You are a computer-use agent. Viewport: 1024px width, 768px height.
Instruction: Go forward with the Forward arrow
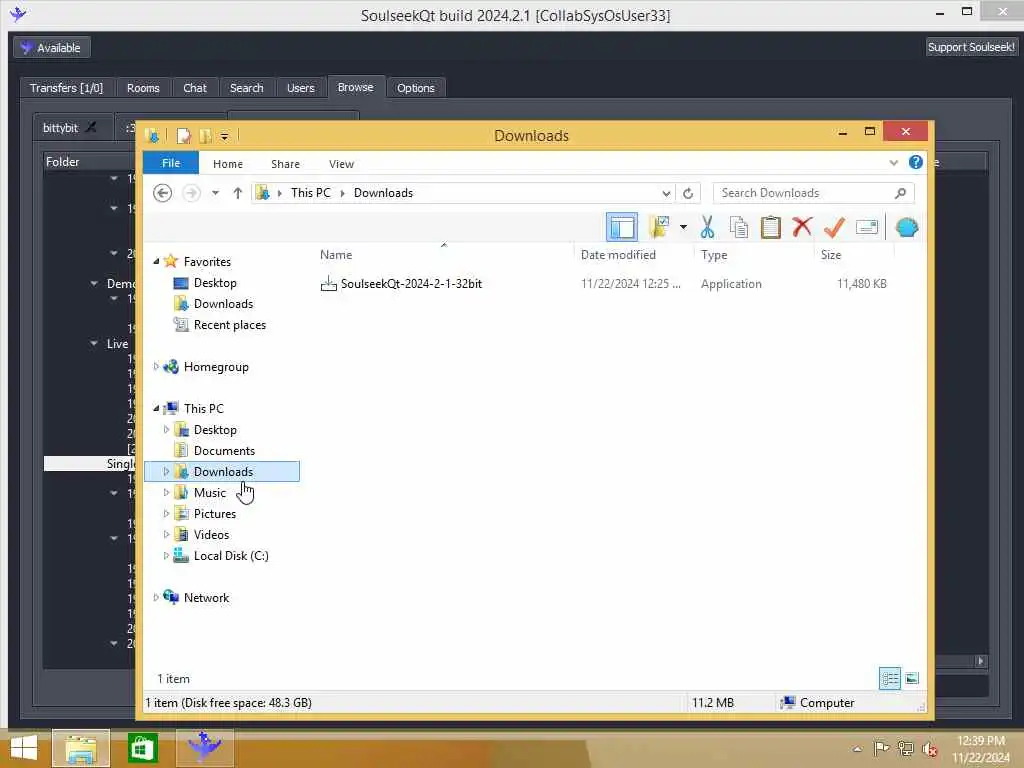191,193
